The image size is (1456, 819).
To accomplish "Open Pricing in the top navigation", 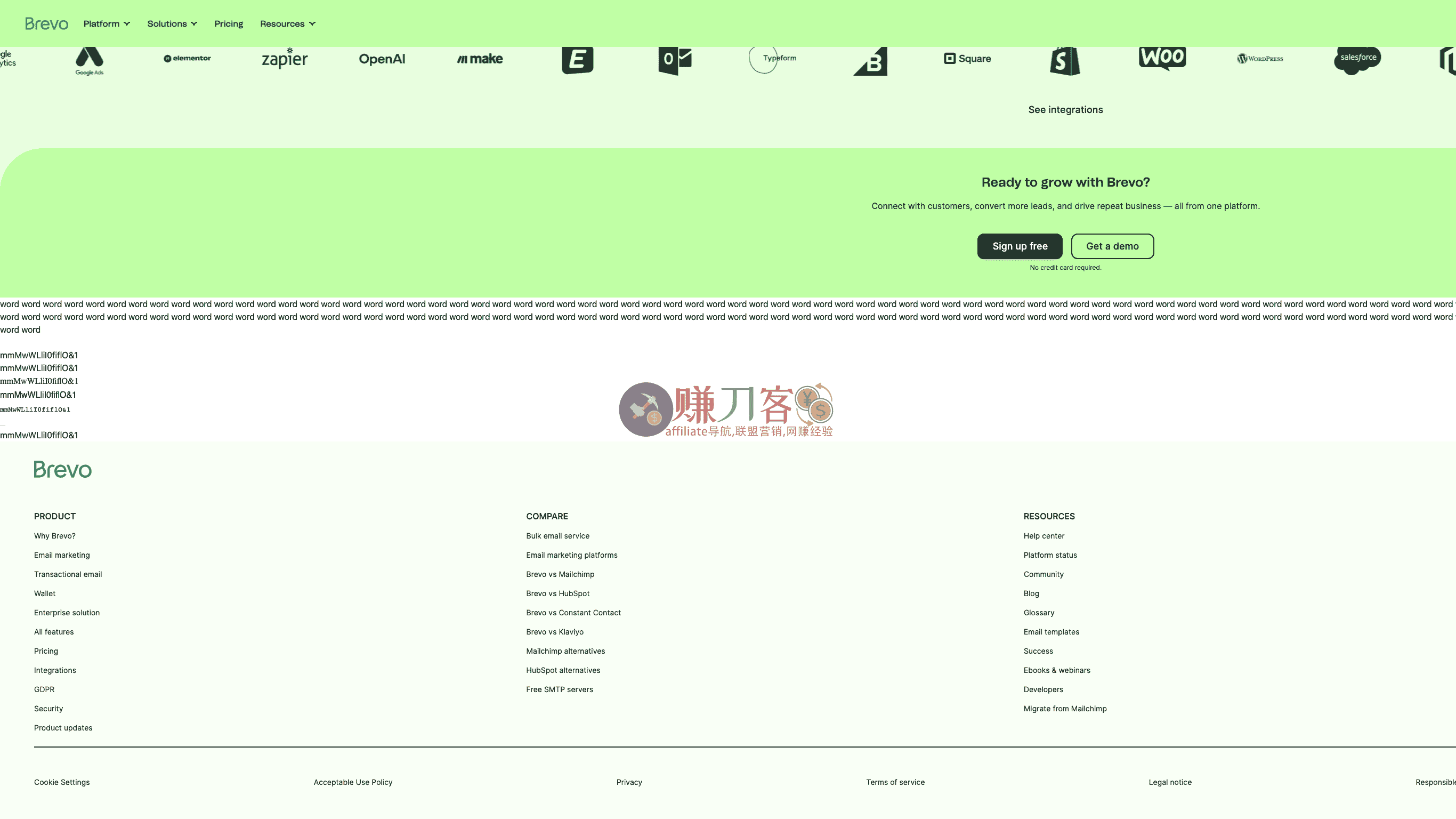I will coord(228,24).
